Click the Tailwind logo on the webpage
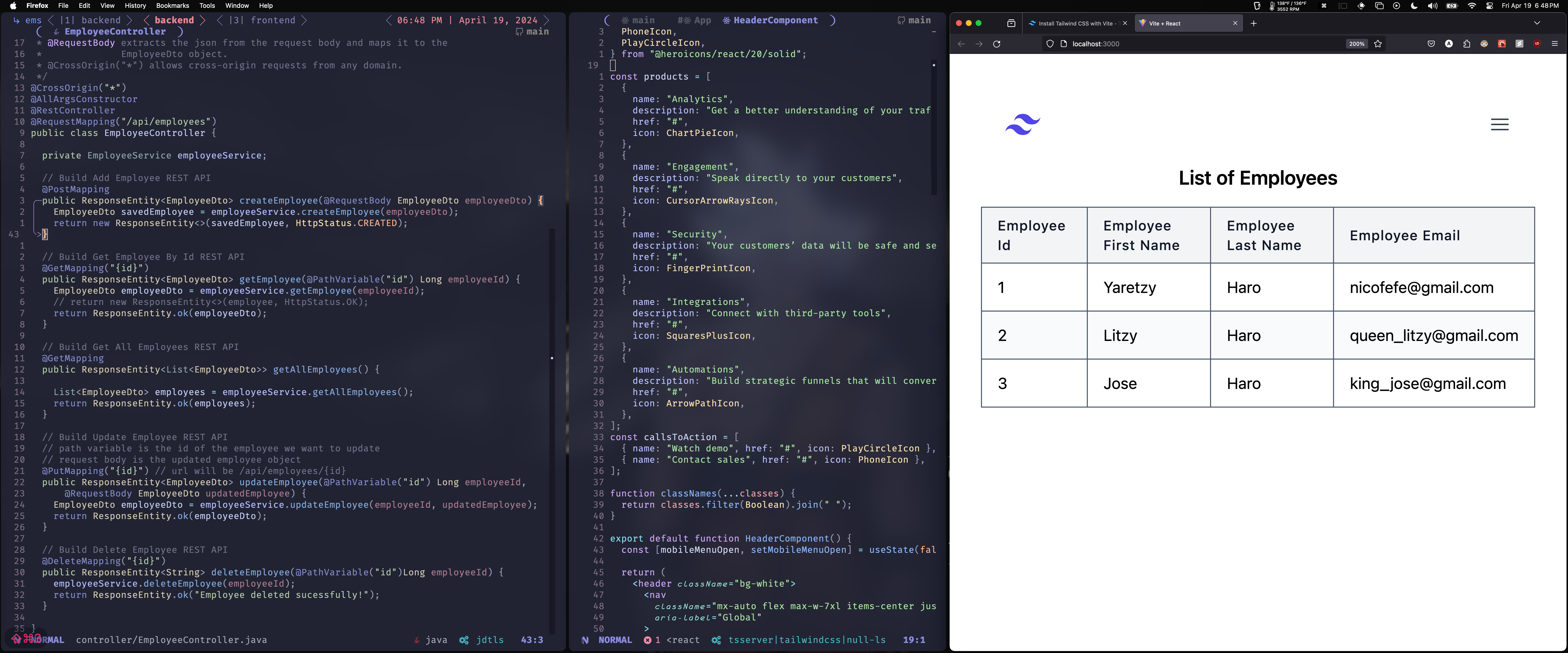The image size is (1568, 653). 1023,124
